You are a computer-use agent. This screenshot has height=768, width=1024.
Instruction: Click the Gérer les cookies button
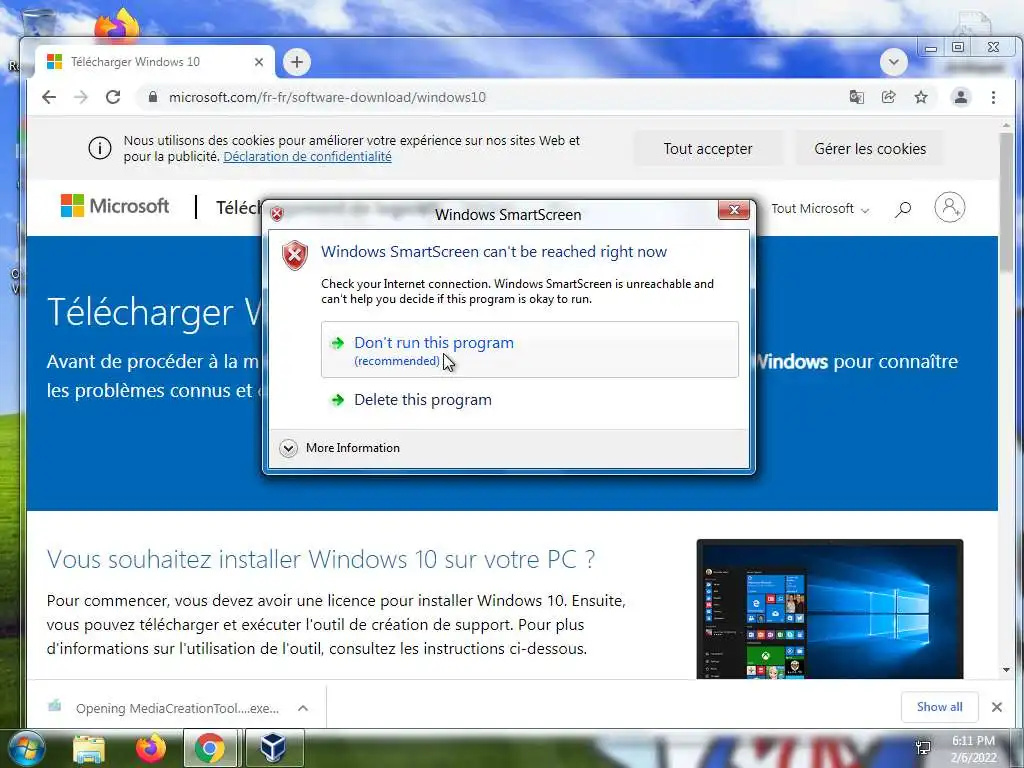[x=870, y=149]
